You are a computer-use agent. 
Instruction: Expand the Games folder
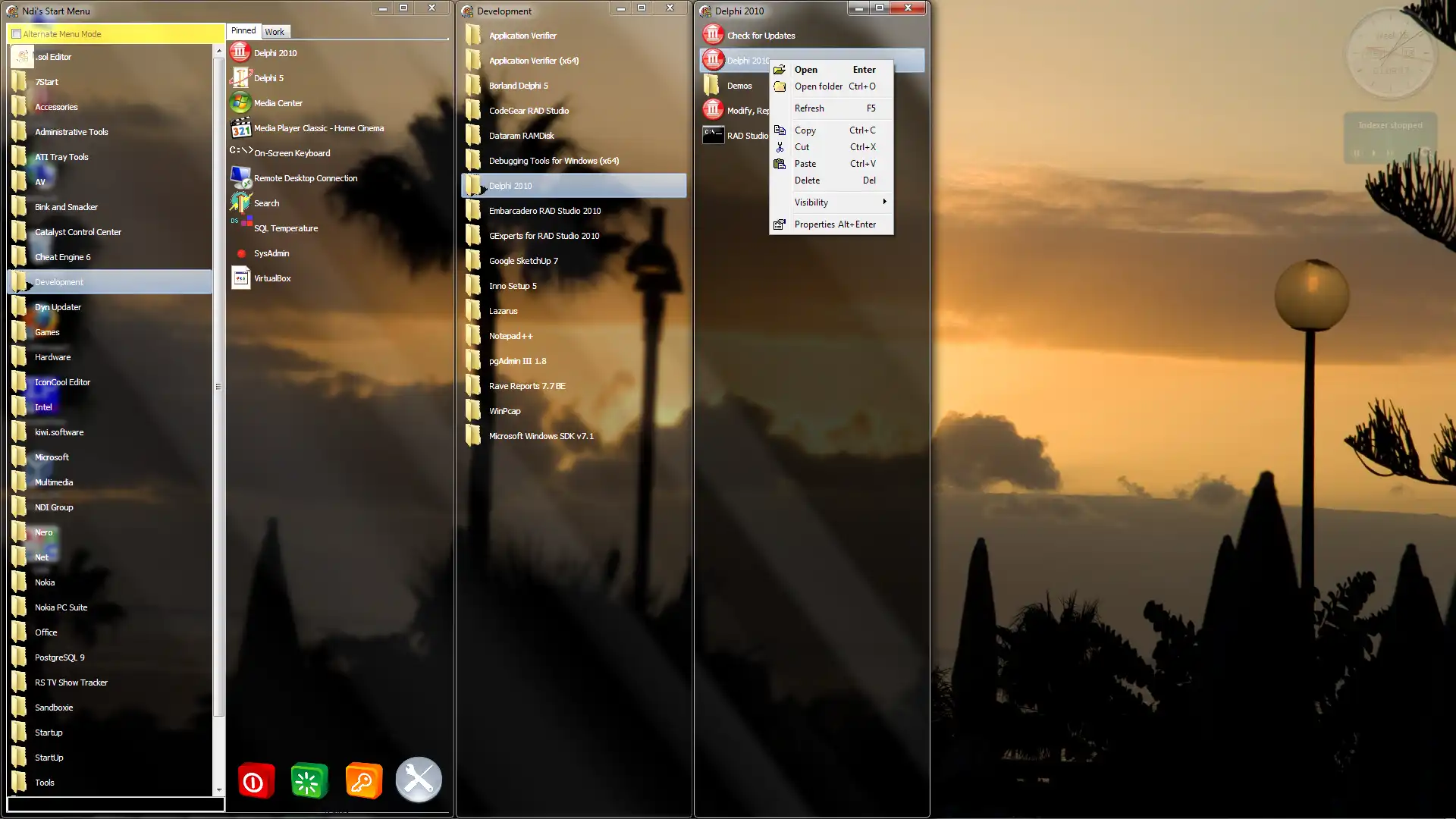(x=110, y=332)
